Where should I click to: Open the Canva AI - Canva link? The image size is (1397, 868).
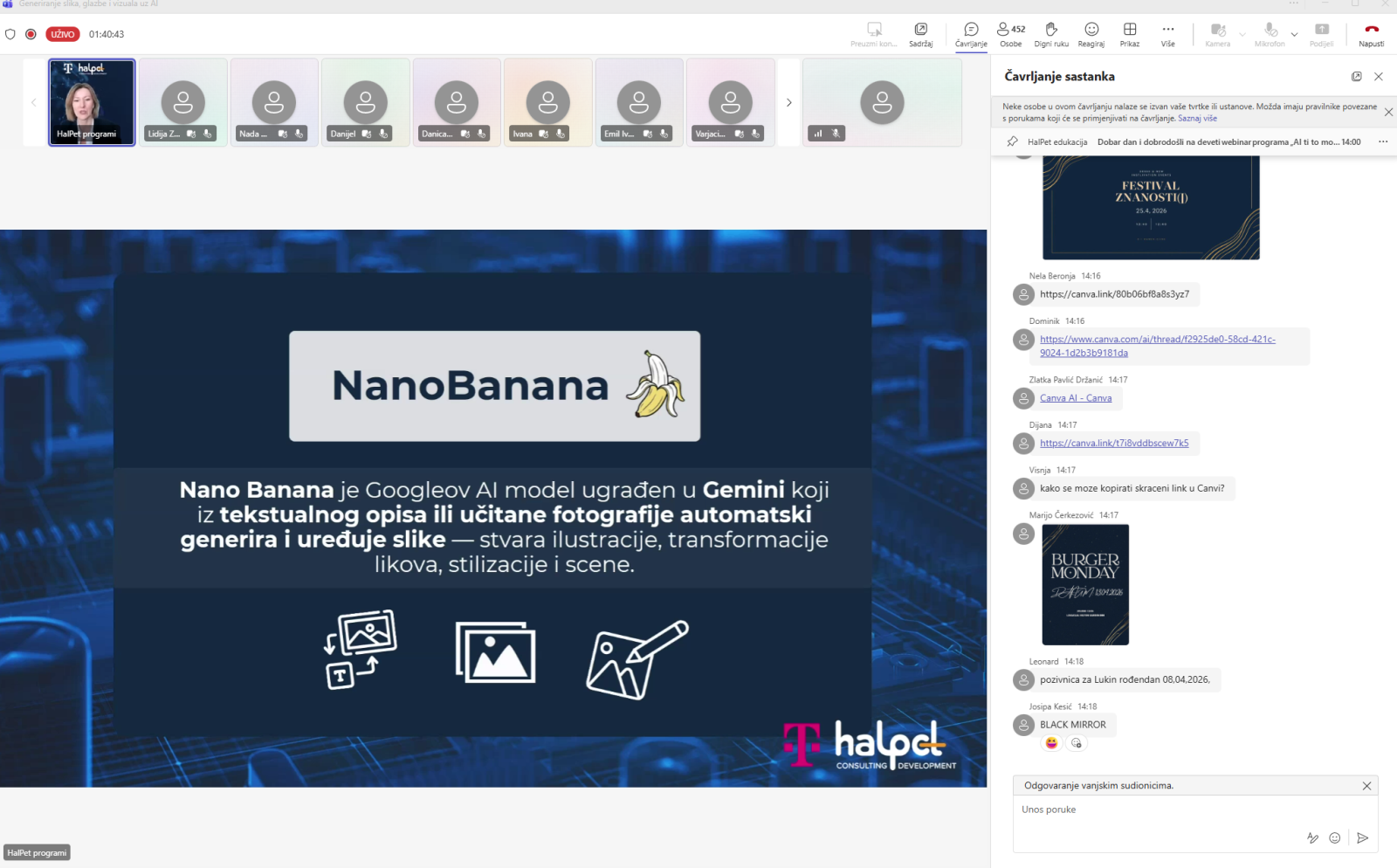(x=1076, y=398)
